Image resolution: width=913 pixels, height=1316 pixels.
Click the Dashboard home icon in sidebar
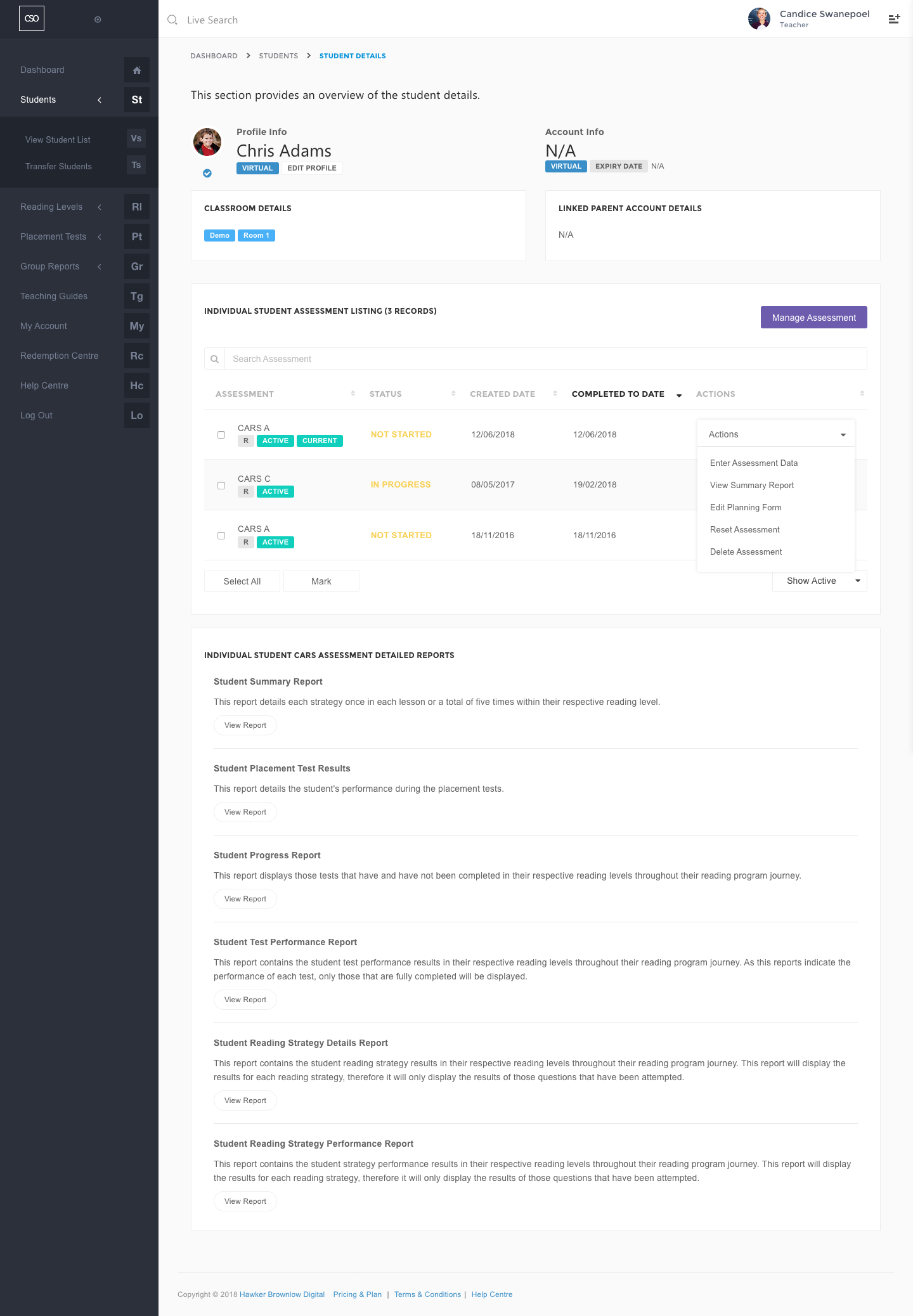click(x=137, y=70)
